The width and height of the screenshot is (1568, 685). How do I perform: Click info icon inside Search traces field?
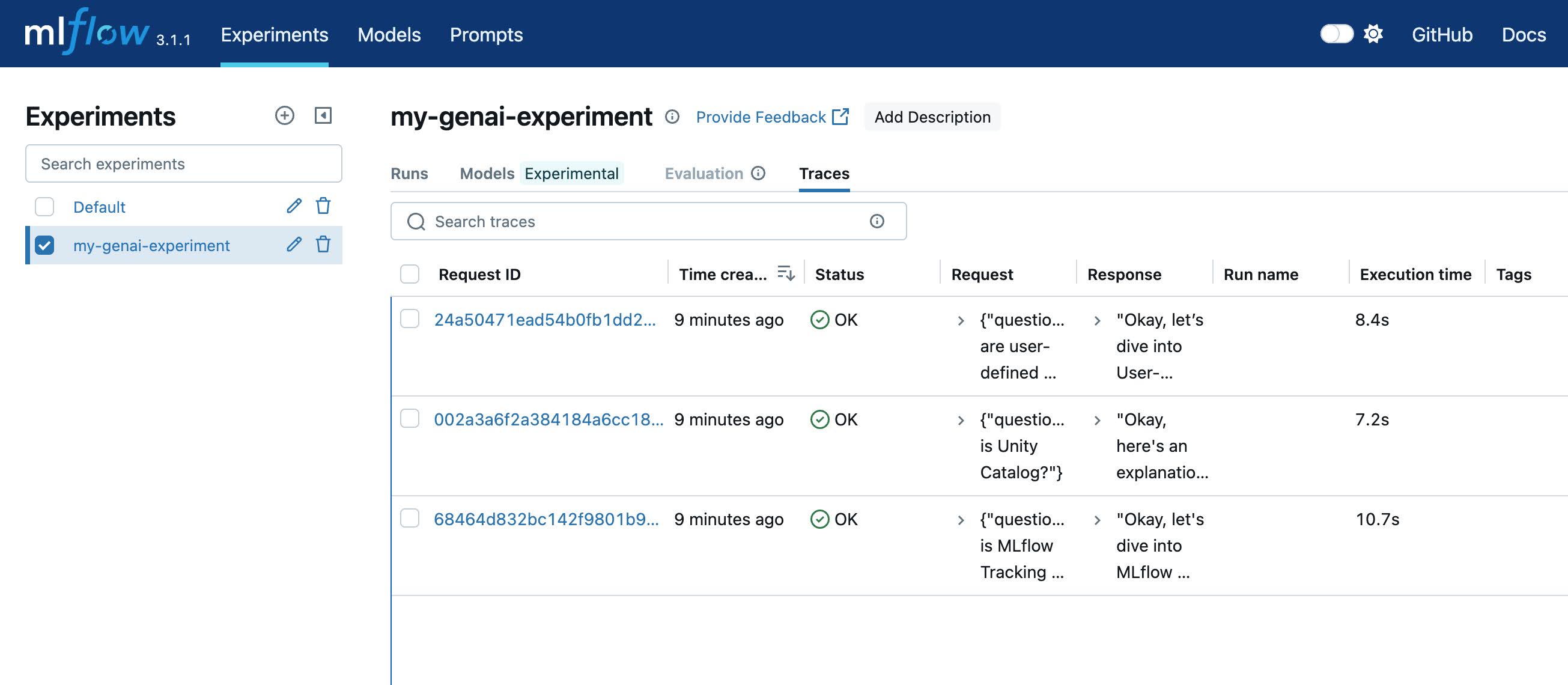point(877,222)
